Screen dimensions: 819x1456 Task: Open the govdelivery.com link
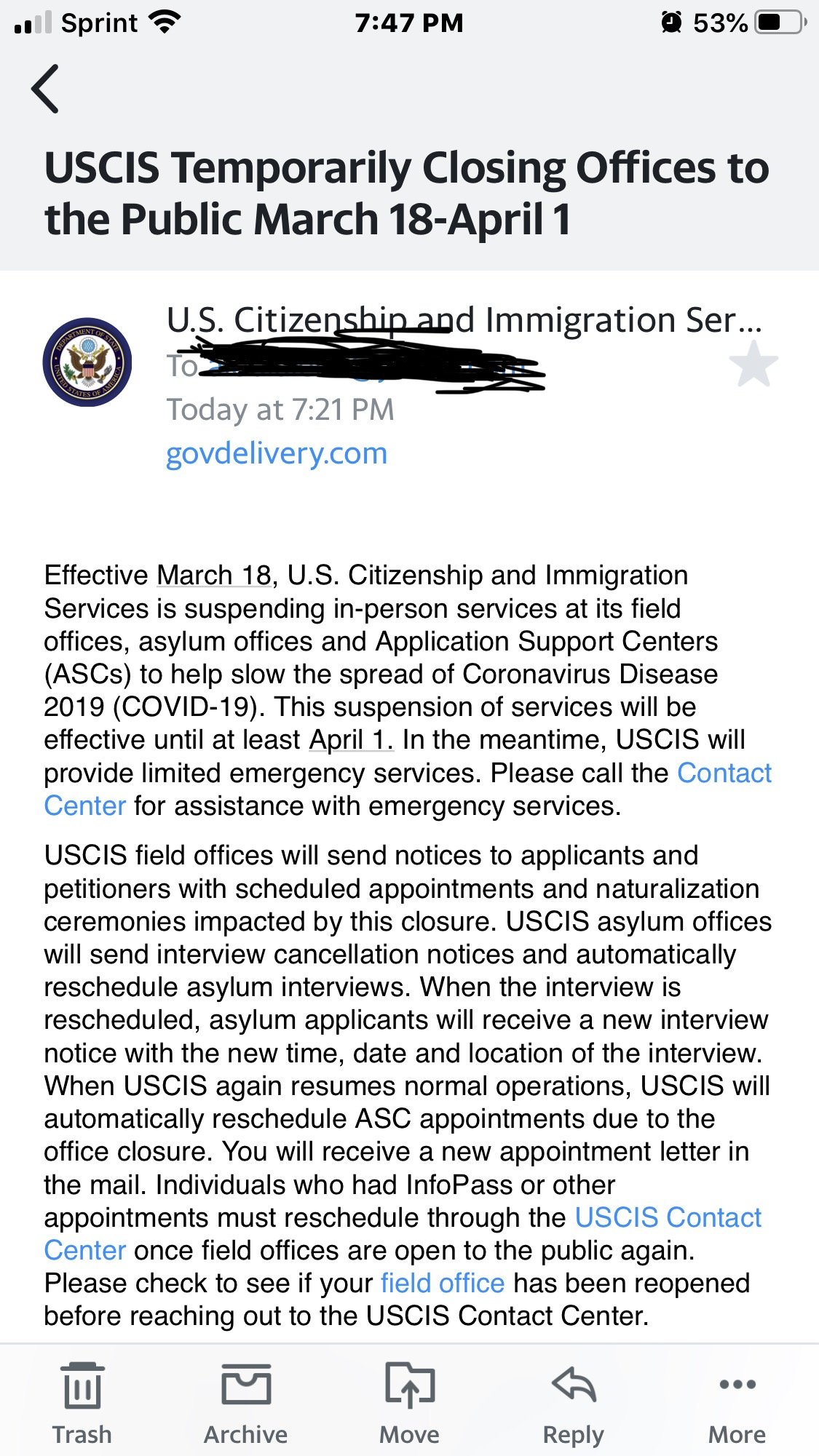277,453
